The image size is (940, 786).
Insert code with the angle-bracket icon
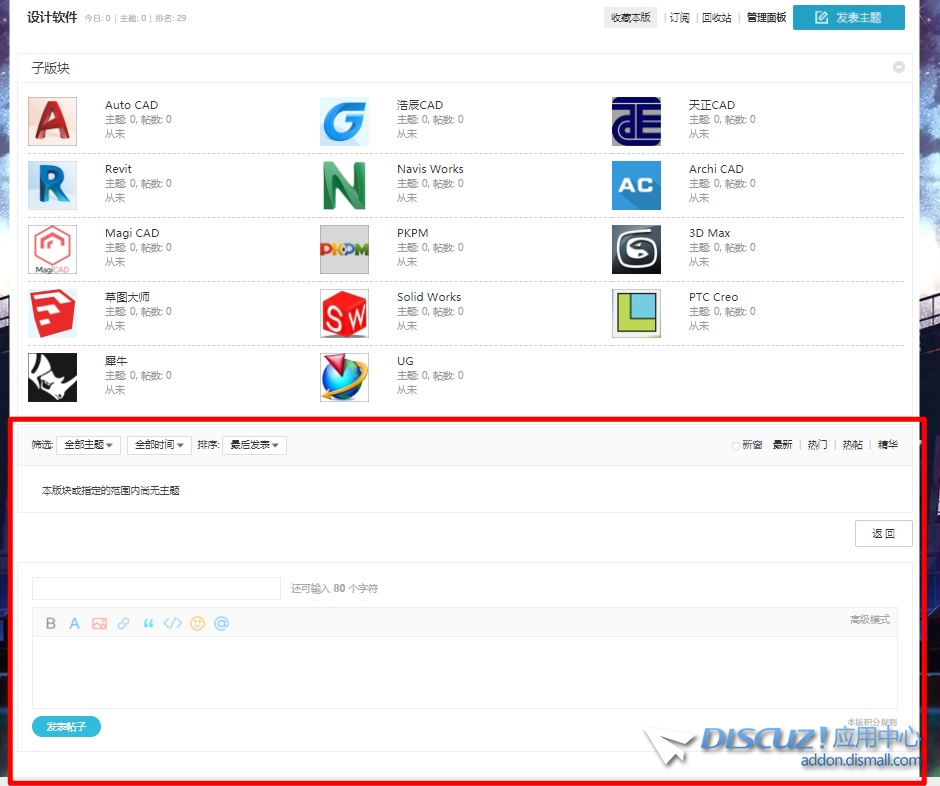173,624
